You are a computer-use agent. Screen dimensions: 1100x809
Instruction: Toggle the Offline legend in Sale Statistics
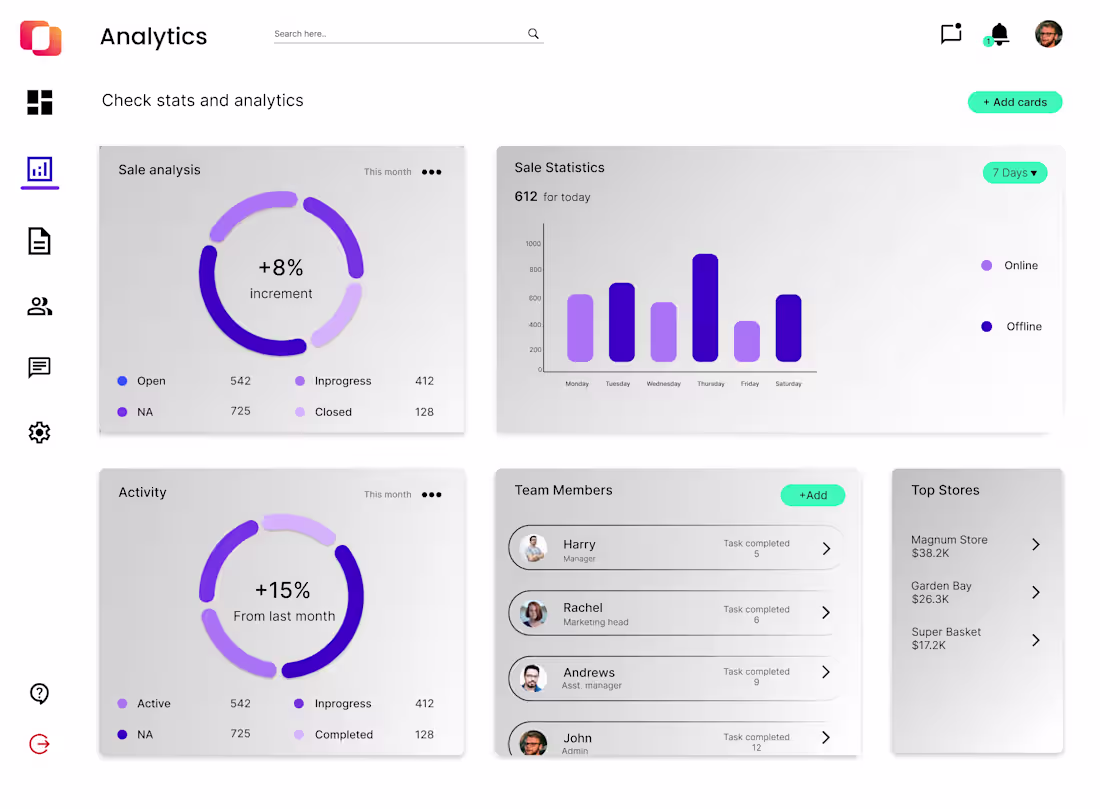[1010, 326]
